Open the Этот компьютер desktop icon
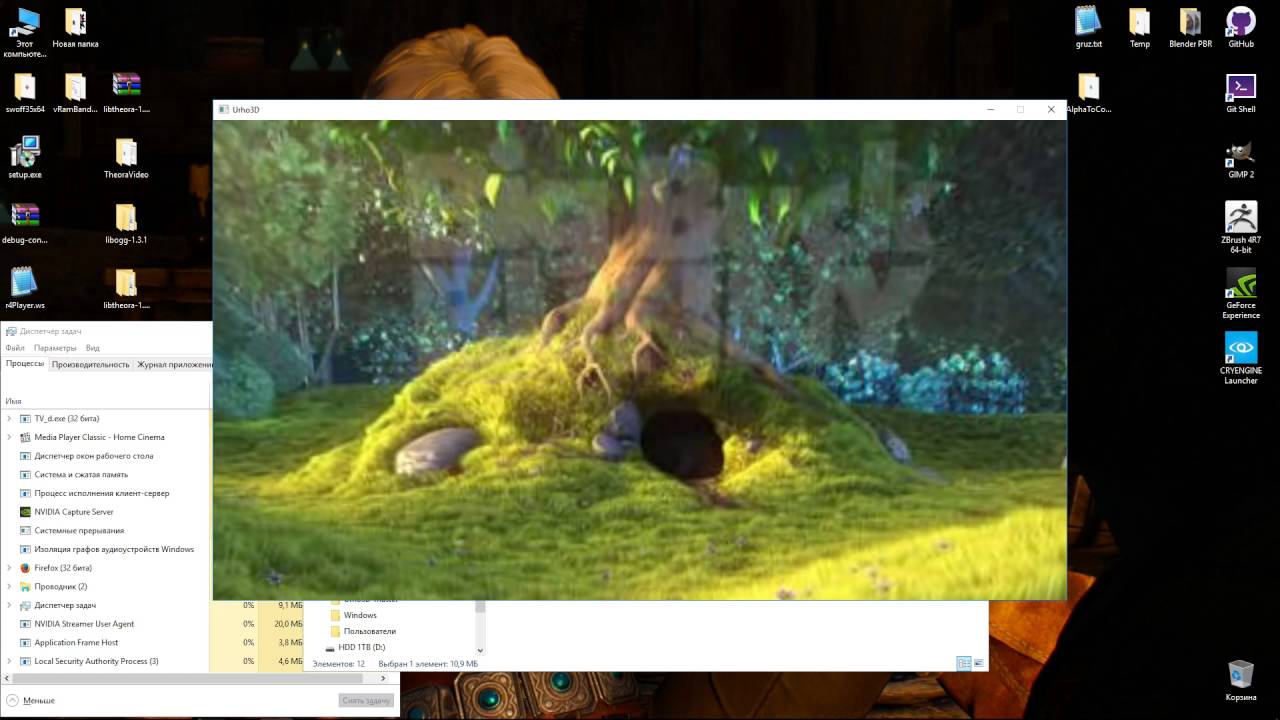The image size is (1280, 720). coord(25,32)
